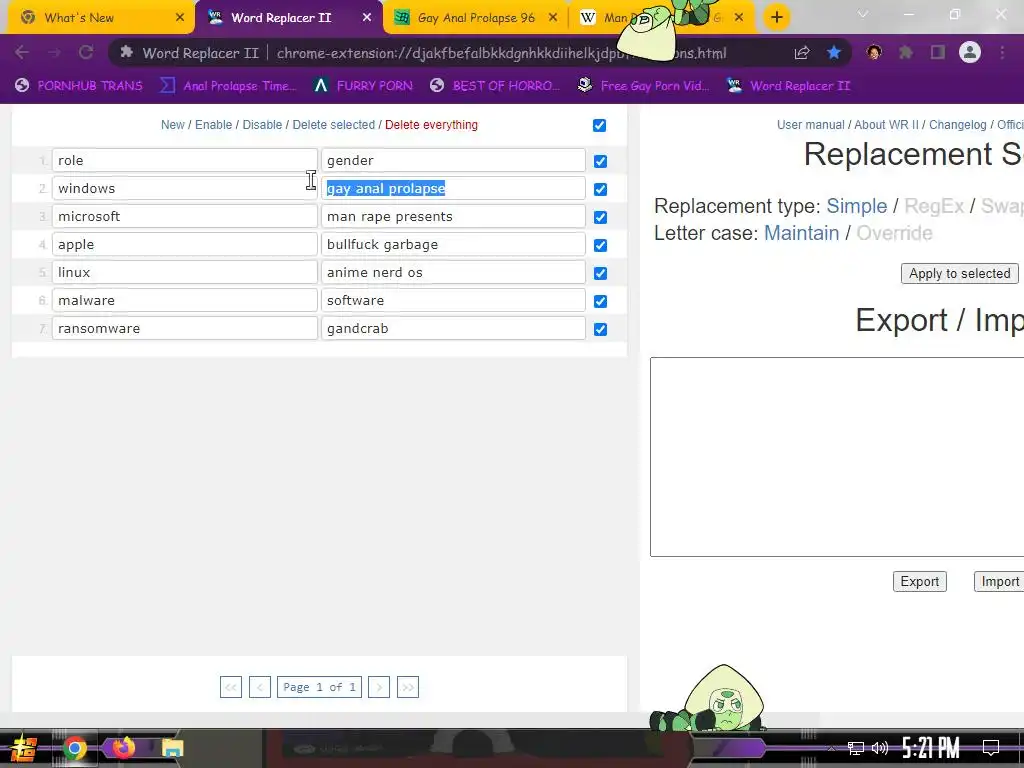The width and height of the screenshot is (1024, 768).
Task: Open the Changelog link
Action: [957, 125]
